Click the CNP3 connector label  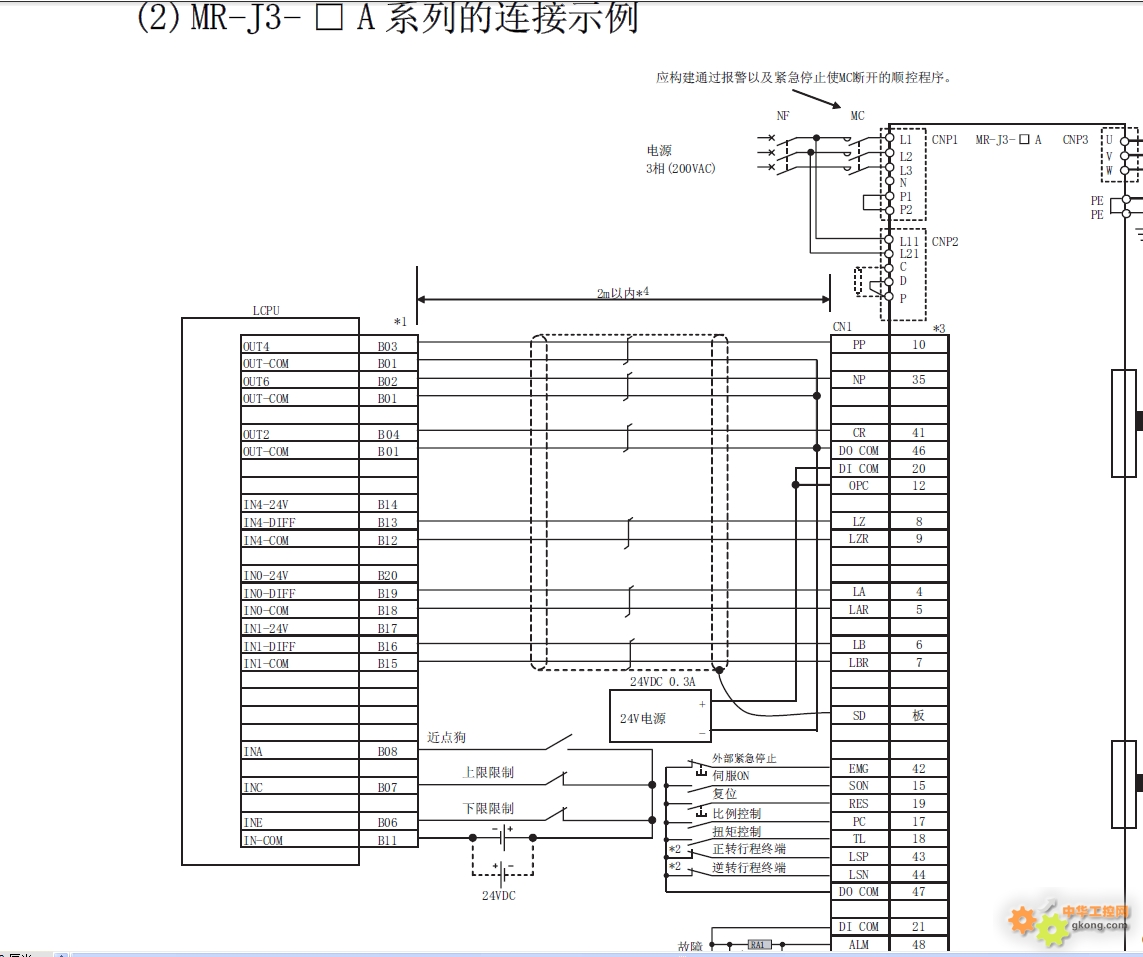tap(1075, 140)
